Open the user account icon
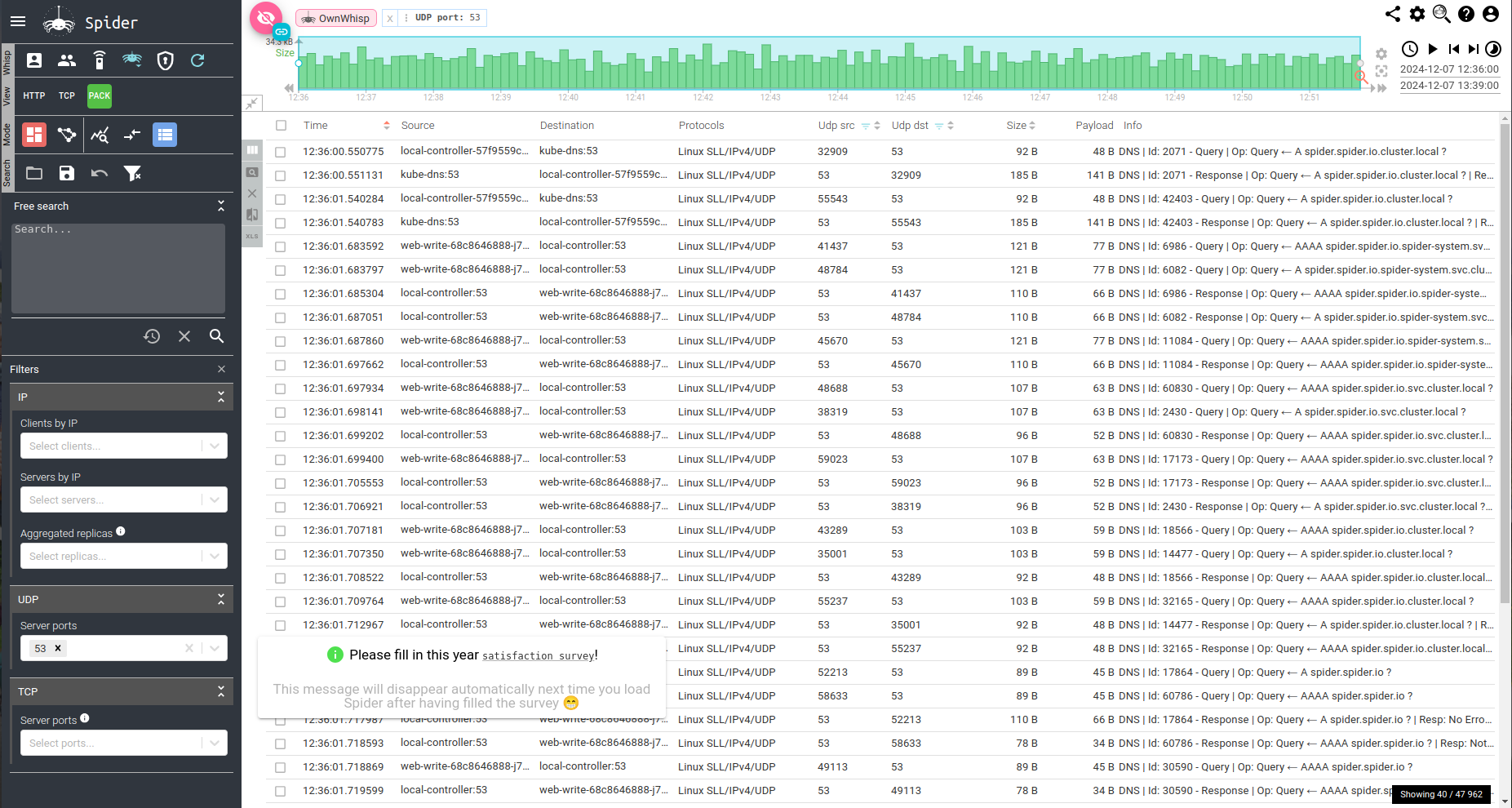The image size is (1512, 808). click(1491, 14)
